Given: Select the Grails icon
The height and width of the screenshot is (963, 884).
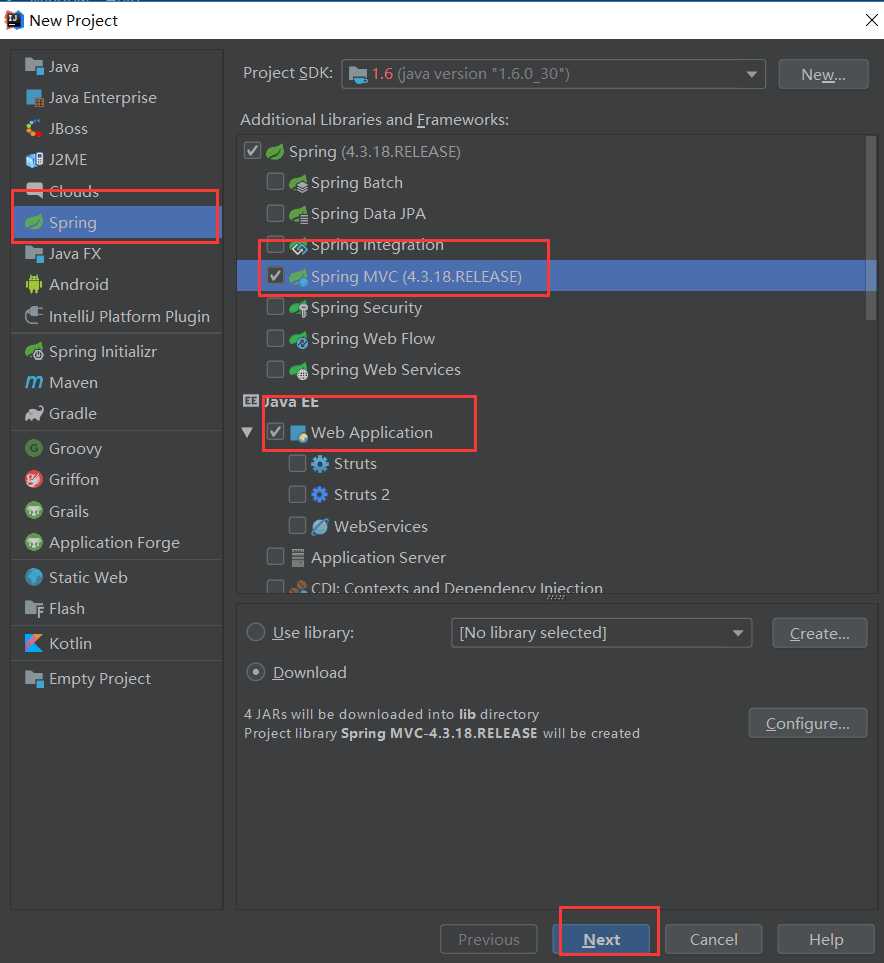Looking at the screenshot, I should [x=34, y=511].
